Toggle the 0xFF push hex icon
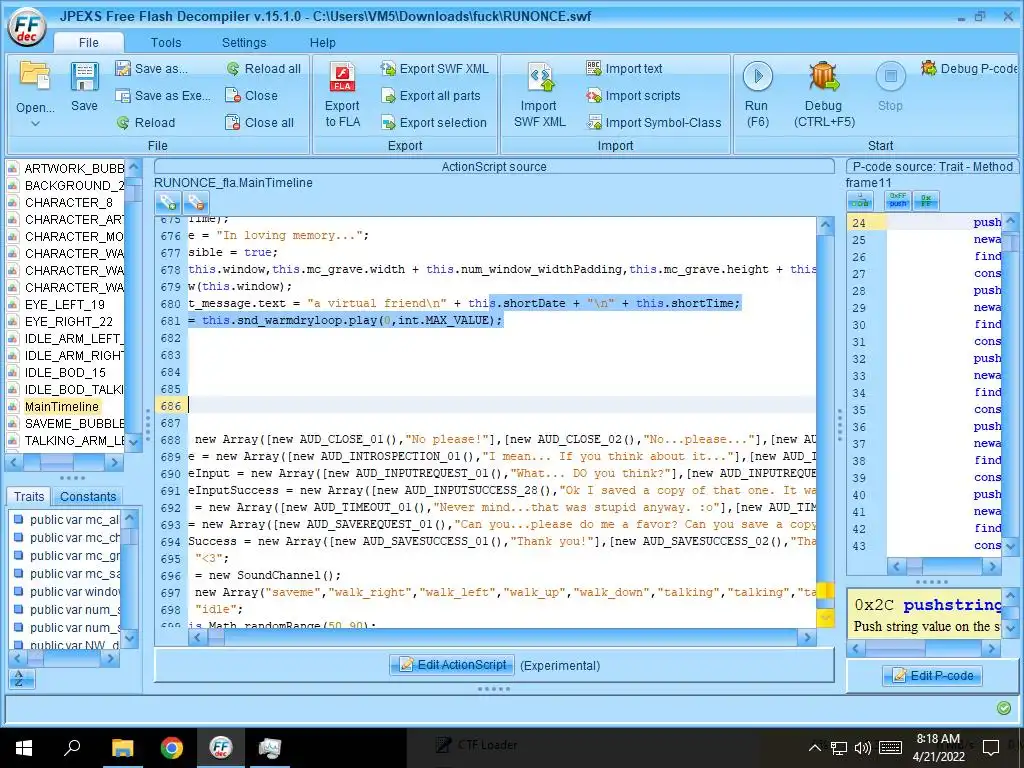This screenshot has height=768, width=1024. point(898,201)
